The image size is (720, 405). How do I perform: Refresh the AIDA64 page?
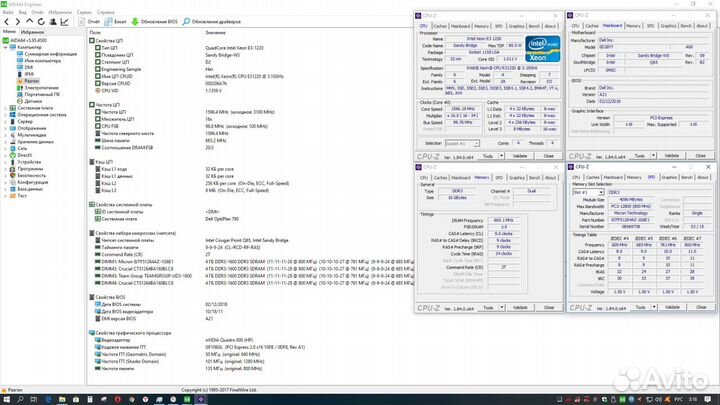pos(41,22)
